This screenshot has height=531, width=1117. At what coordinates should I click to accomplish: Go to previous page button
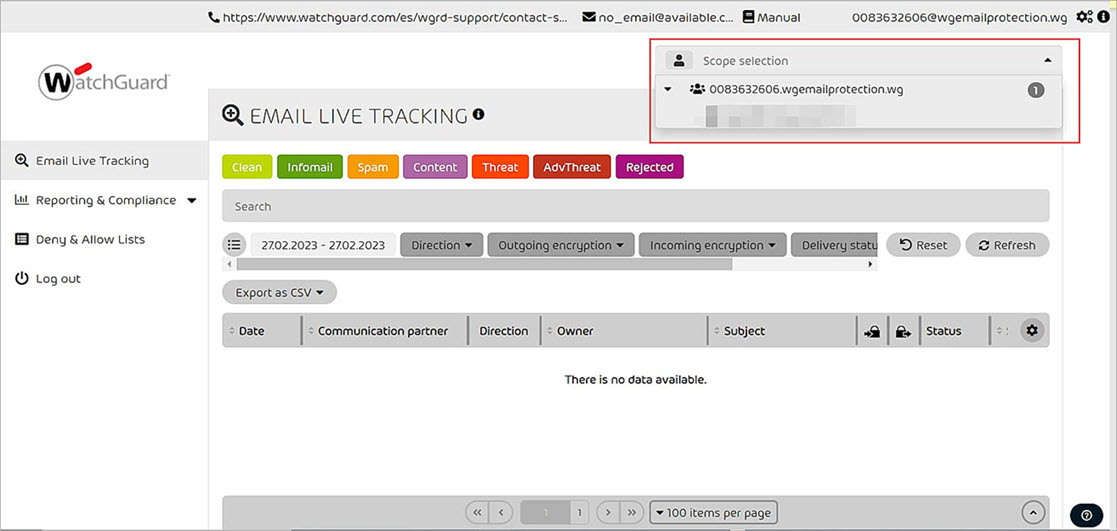tap(502, 512)
